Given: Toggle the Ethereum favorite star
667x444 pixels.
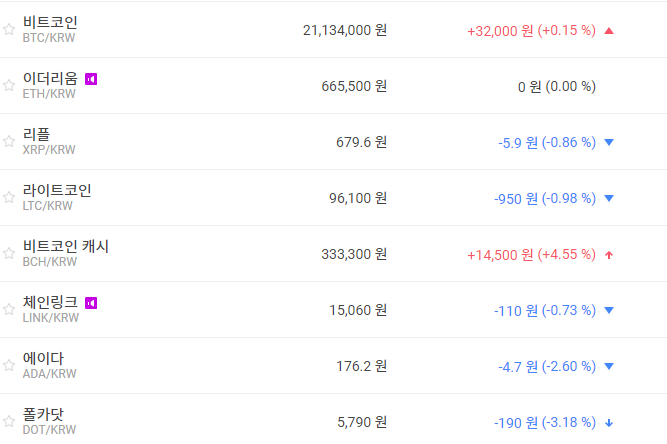Looking at the screenshot, I should (9, 86).
